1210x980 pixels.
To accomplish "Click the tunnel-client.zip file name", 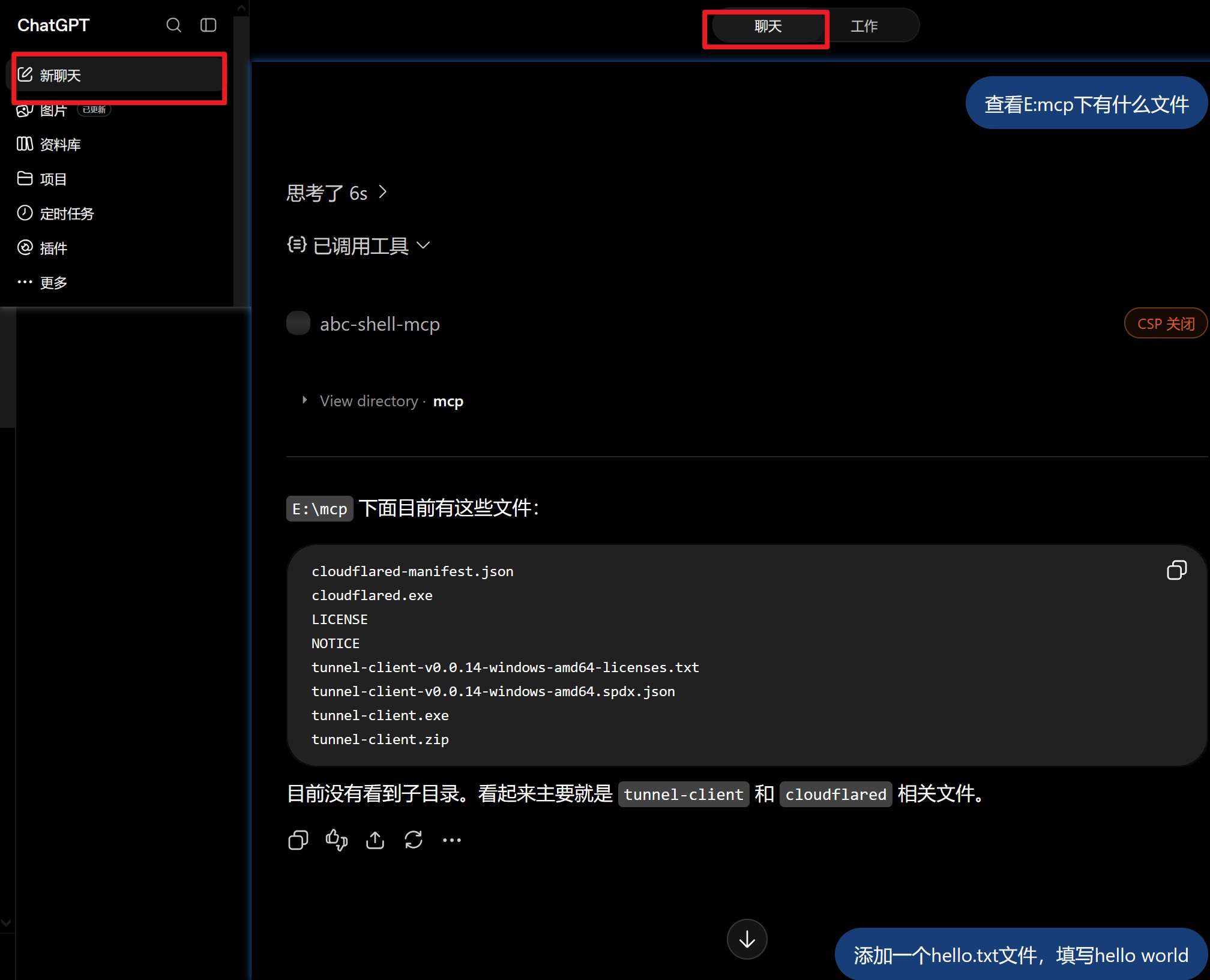I will click(380, 739).
